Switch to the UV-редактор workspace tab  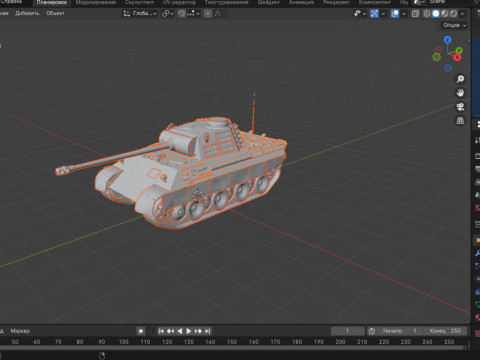tap(179, 2)
